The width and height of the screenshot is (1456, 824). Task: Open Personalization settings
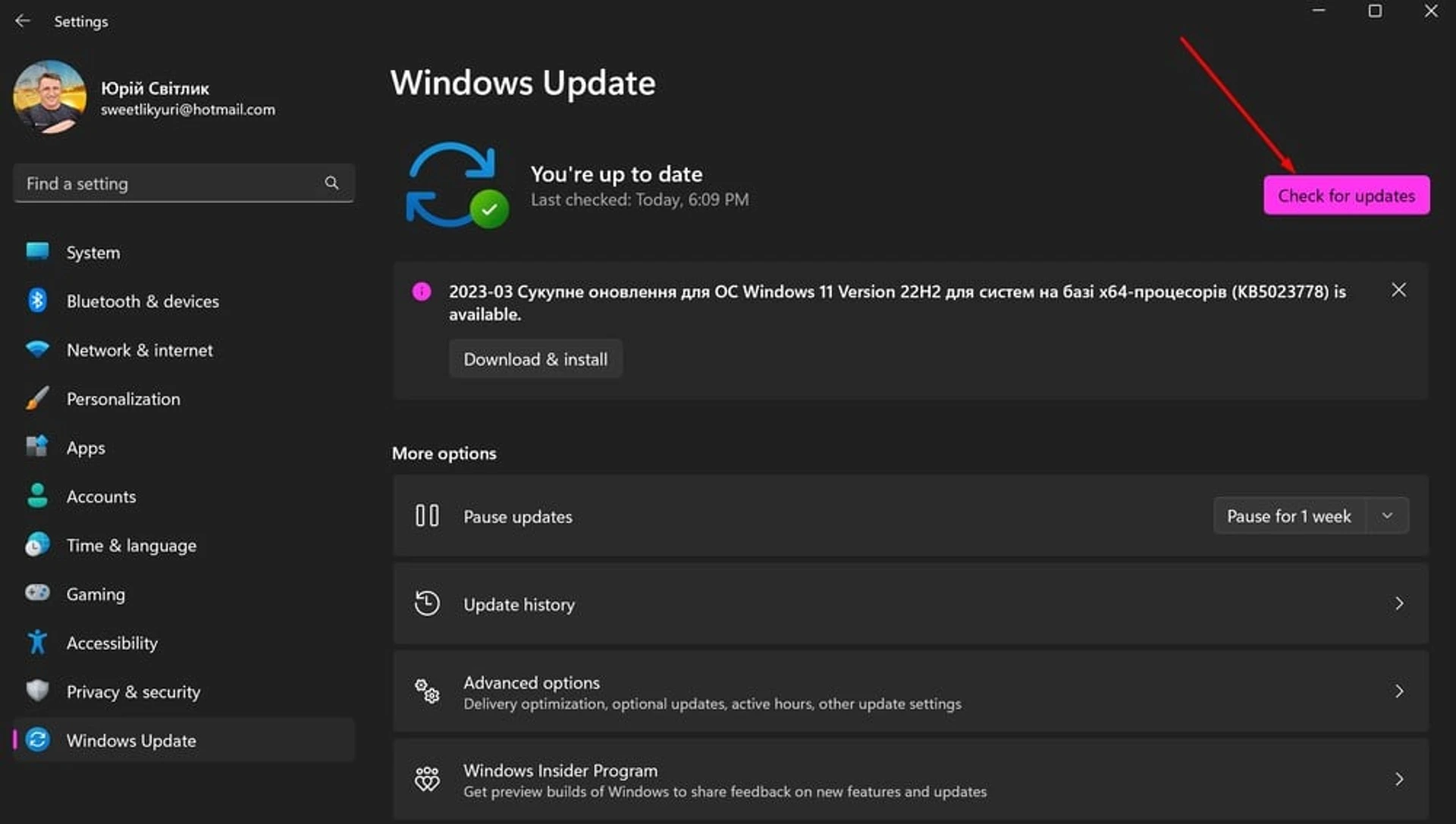tap(184, 398)
